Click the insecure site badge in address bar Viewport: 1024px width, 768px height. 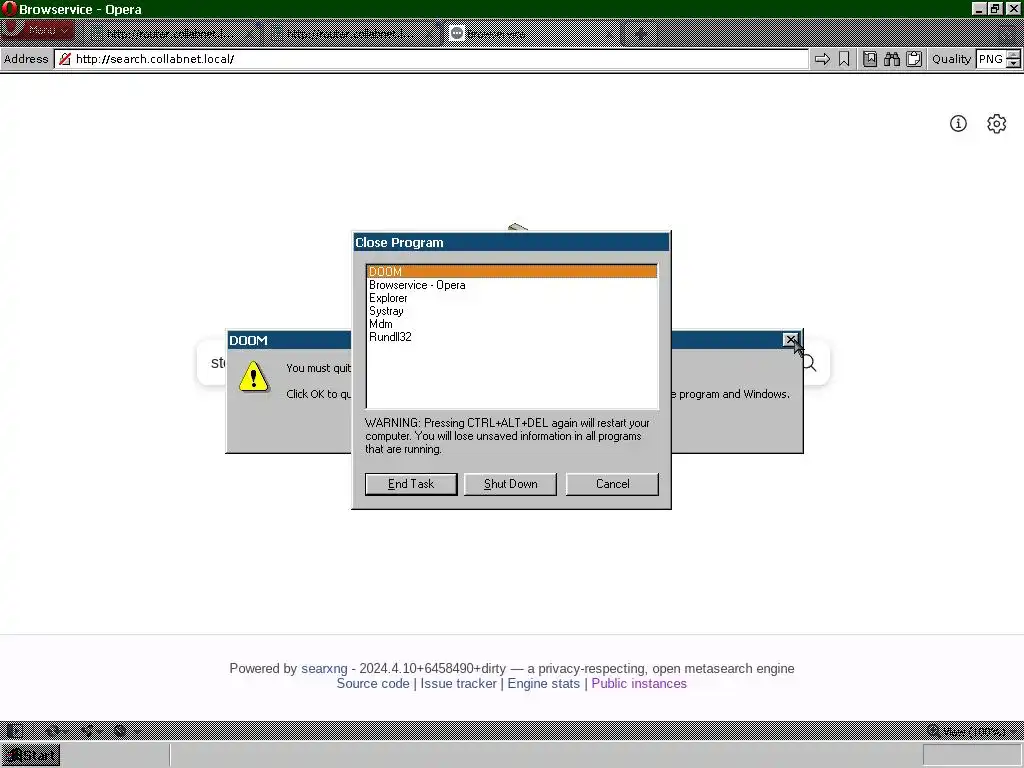[x=65, y=59]
